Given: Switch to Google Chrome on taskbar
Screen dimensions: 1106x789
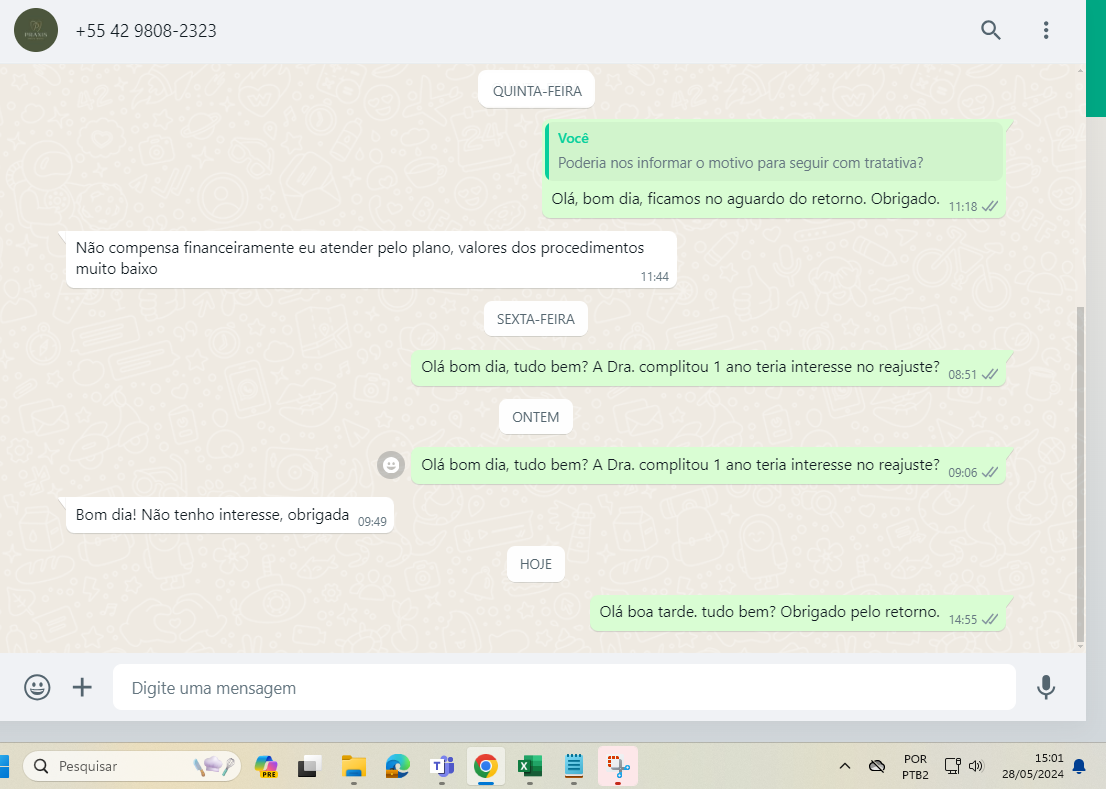Looking at the screenshot, I should [x=485, y=766].
